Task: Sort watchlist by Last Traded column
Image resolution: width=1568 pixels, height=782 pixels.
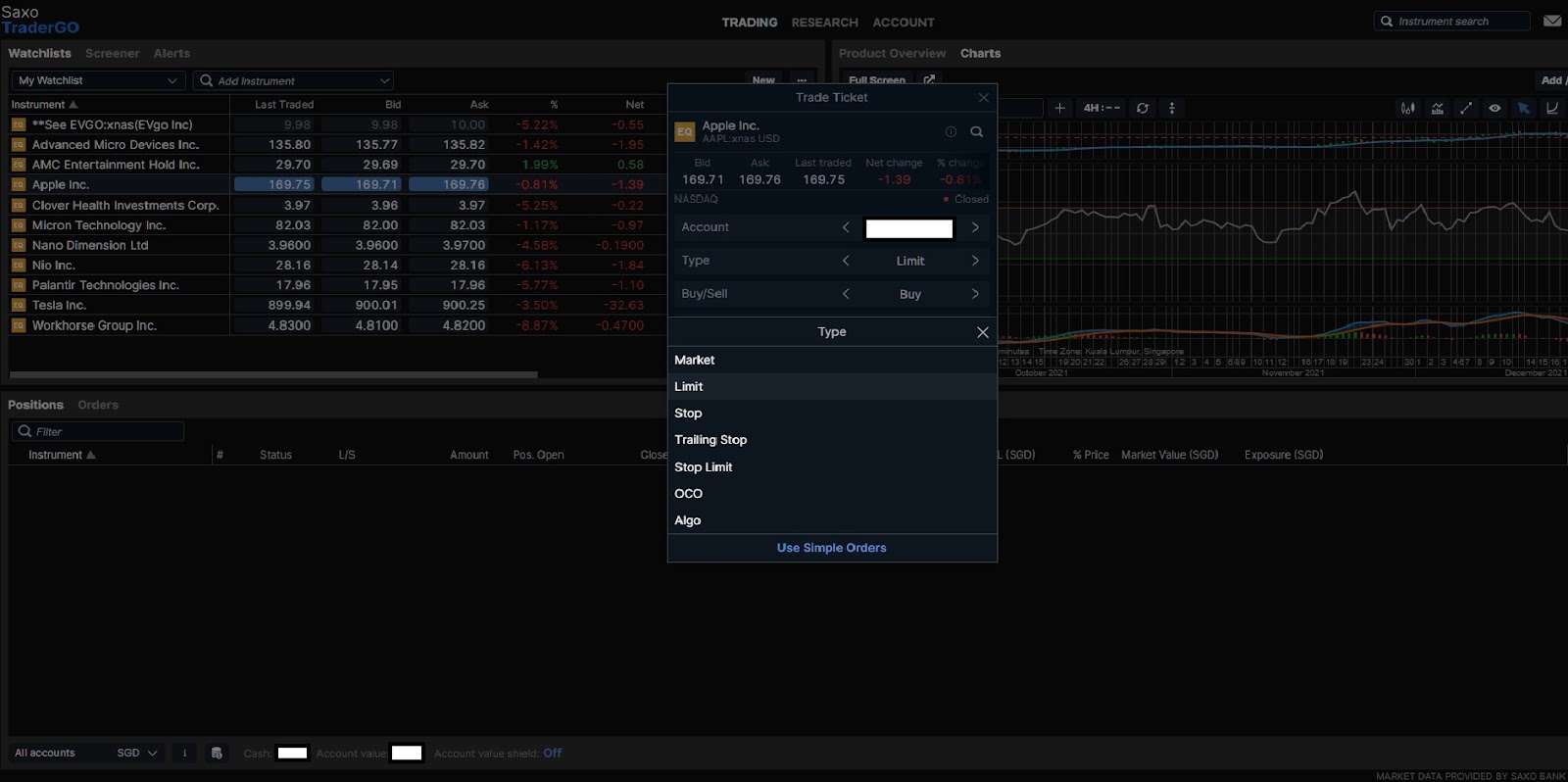Action: pyautogui.click(x=284, y=105)
